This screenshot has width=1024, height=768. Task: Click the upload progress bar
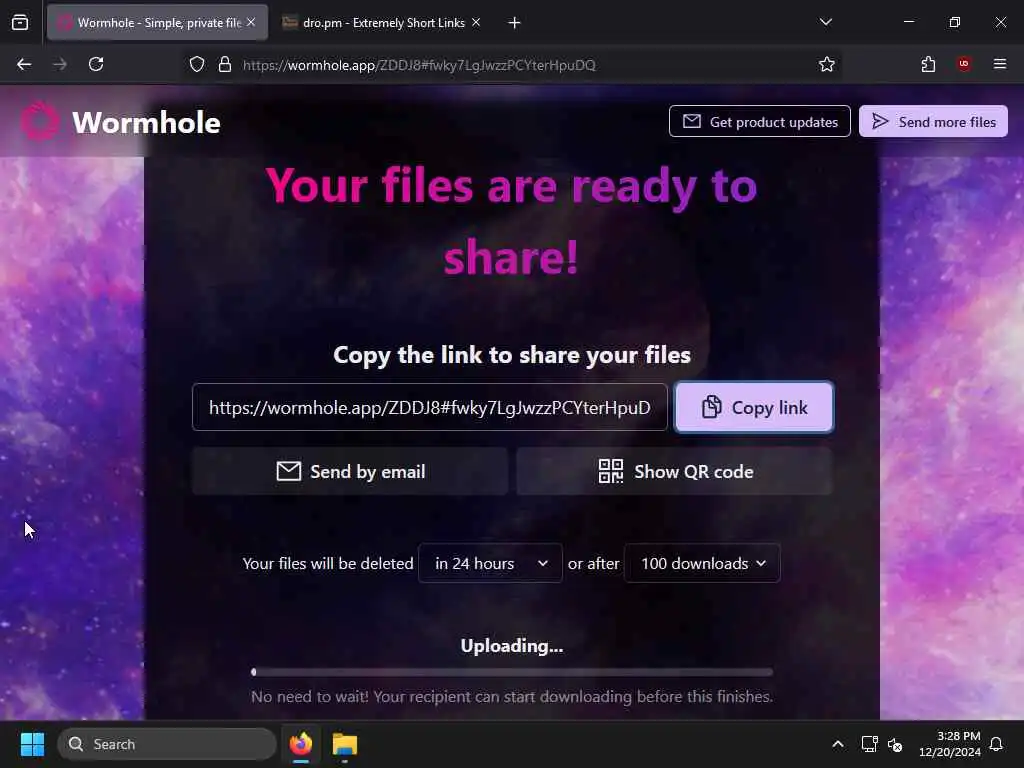point(512,672)
